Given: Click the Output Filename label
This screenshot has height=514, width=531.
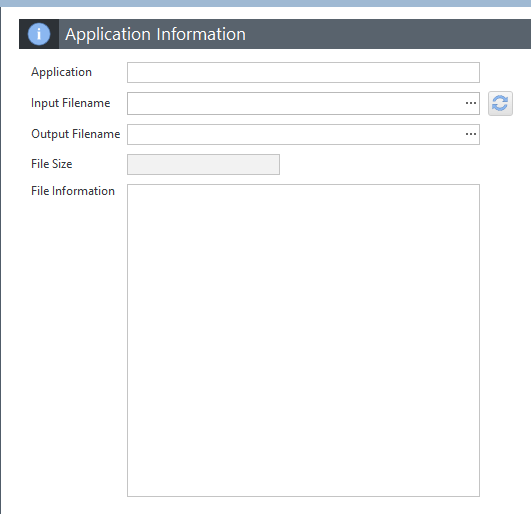Looking at the screenshot, I should pos(76,134).
